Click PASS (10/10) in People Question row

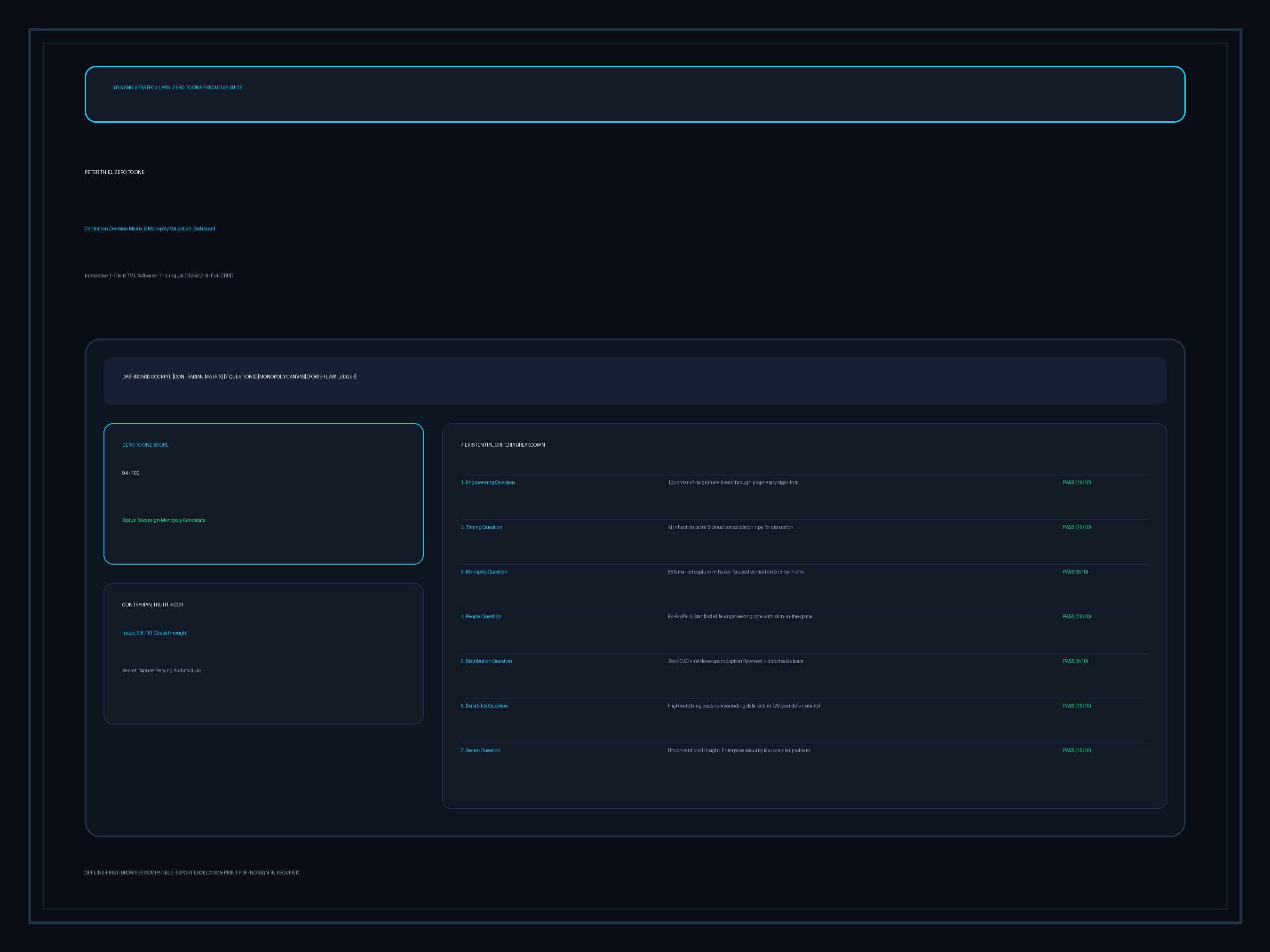click(1077, 616)
